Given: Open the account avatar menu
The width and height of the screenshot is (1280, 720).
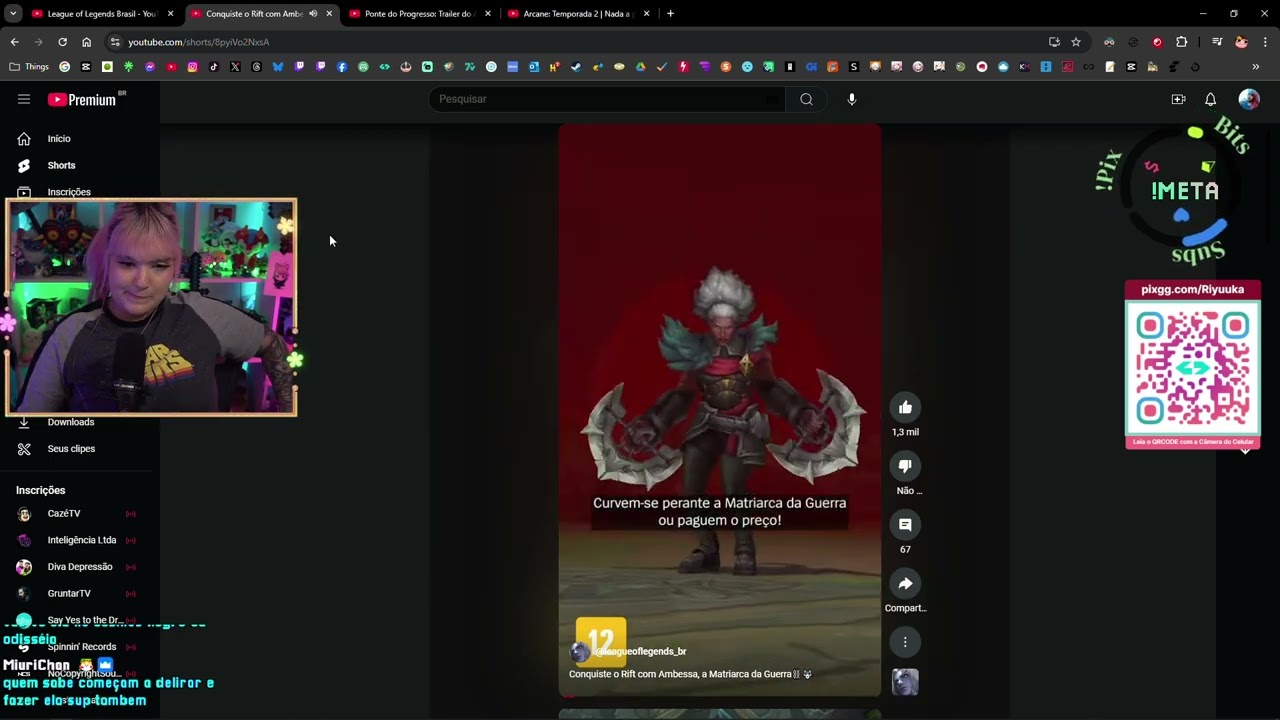Looking at the screenshot, I should (1249, 99).
